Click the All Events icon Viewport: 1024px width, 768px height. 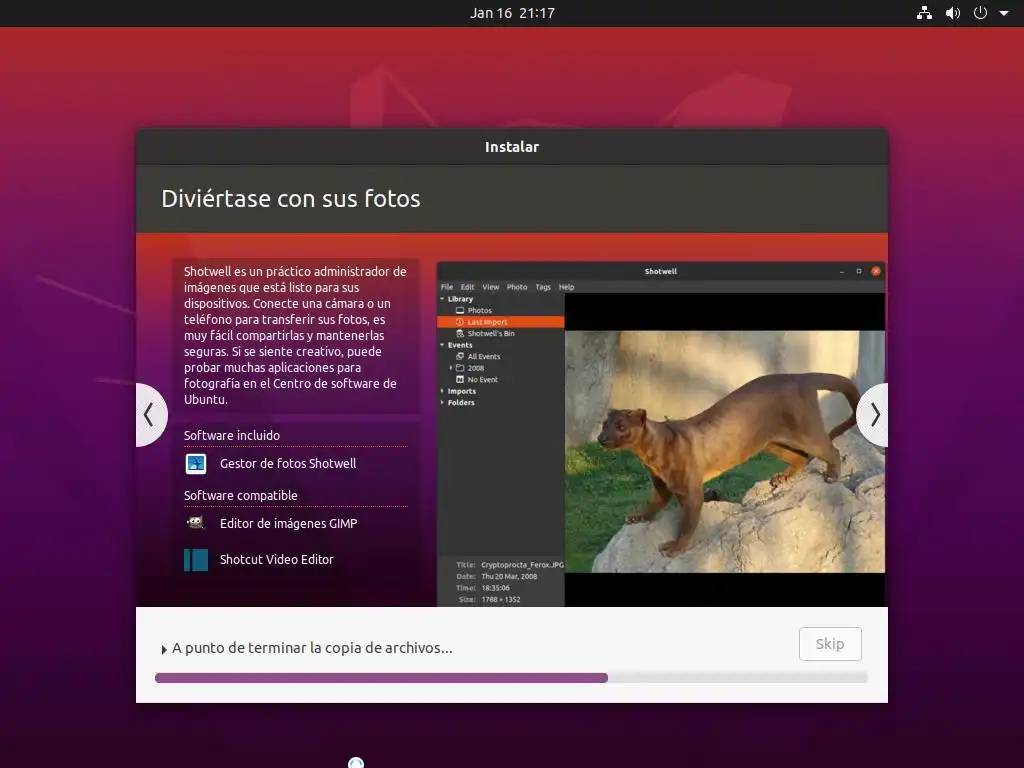coord(460,357)
